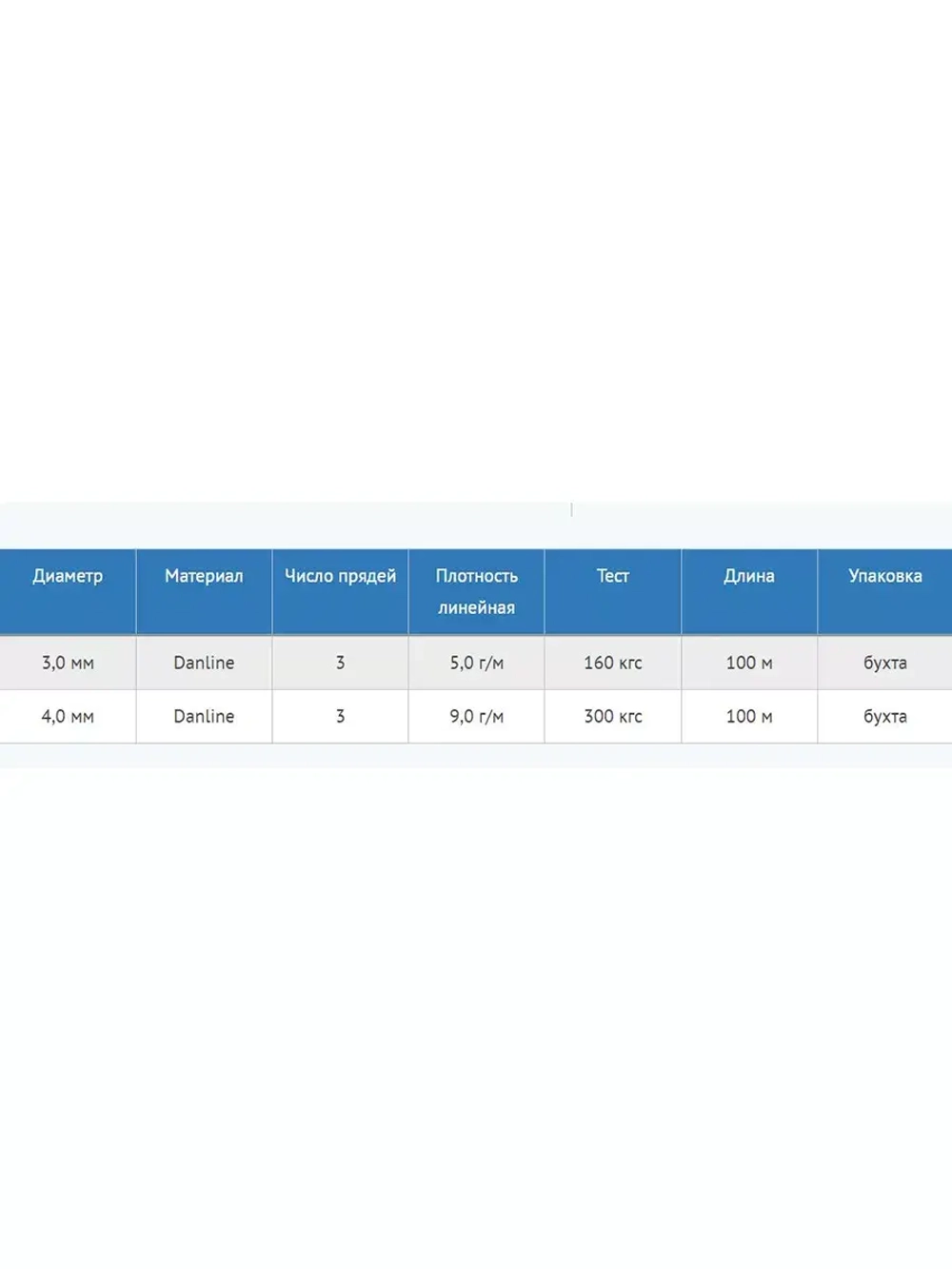Viewport: 952px width, 1269px height.
Task: Click the Плотность линейная column header
Action: [476, 591]
